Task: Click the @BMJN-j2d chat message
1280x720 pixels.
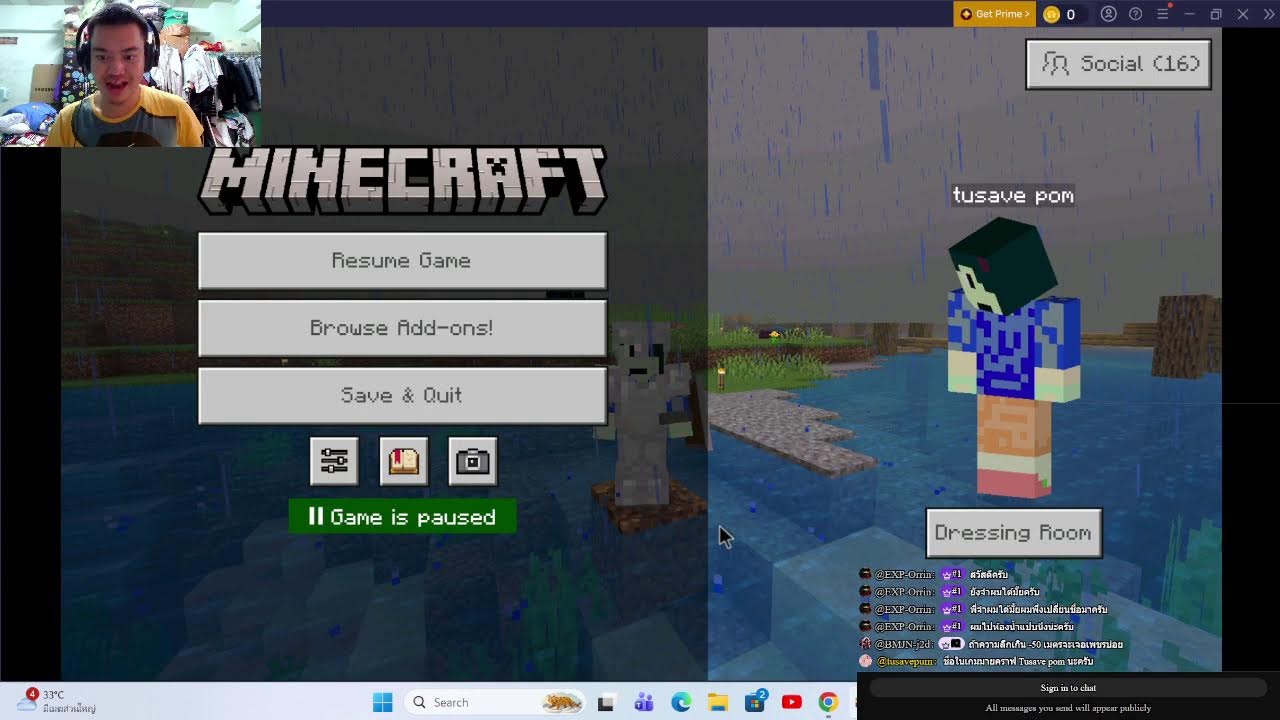Action: (991, 644)
